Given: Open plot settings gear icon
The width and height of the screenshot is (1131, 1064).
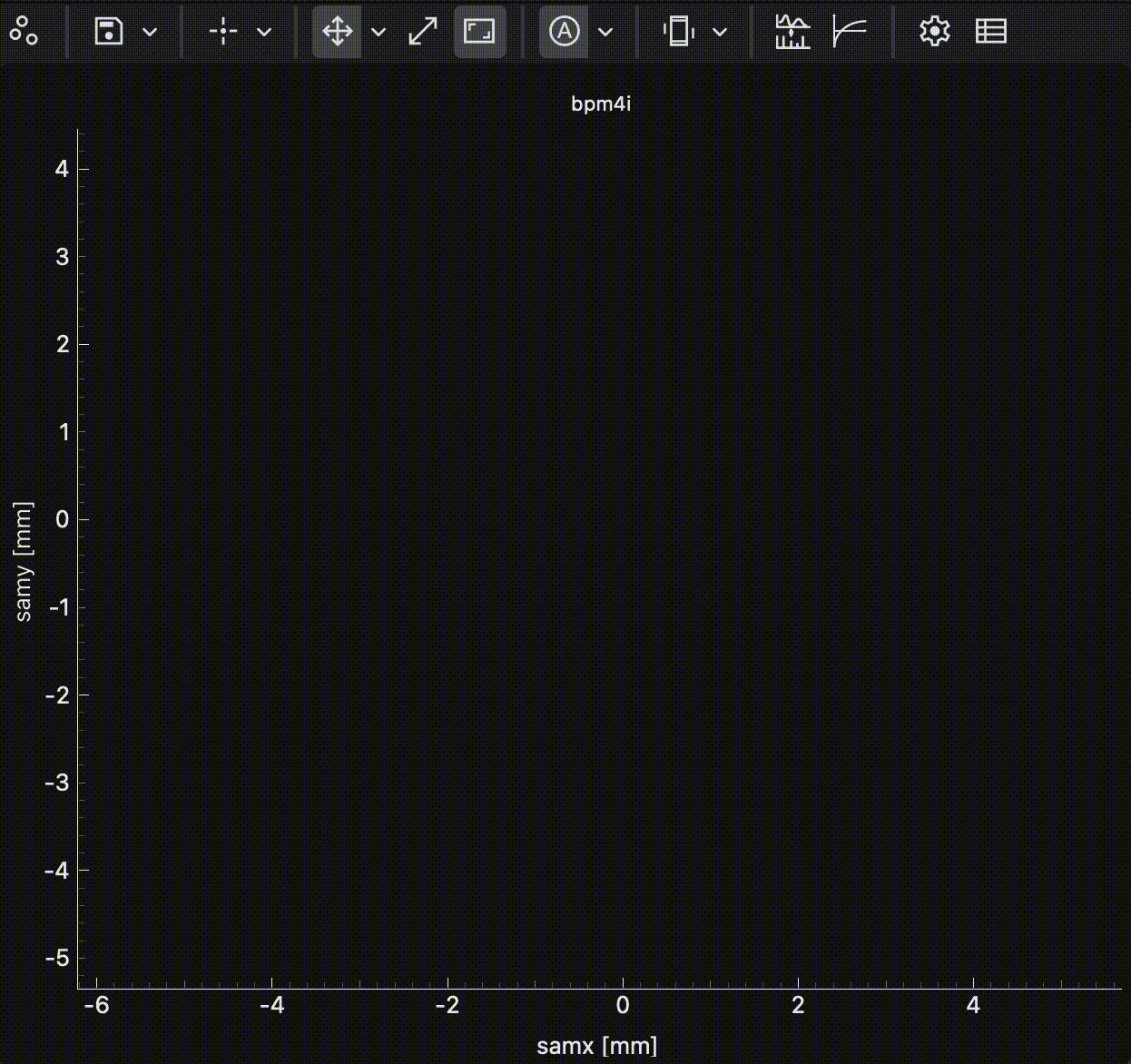Looking at the screenshot, I should 934,32.
